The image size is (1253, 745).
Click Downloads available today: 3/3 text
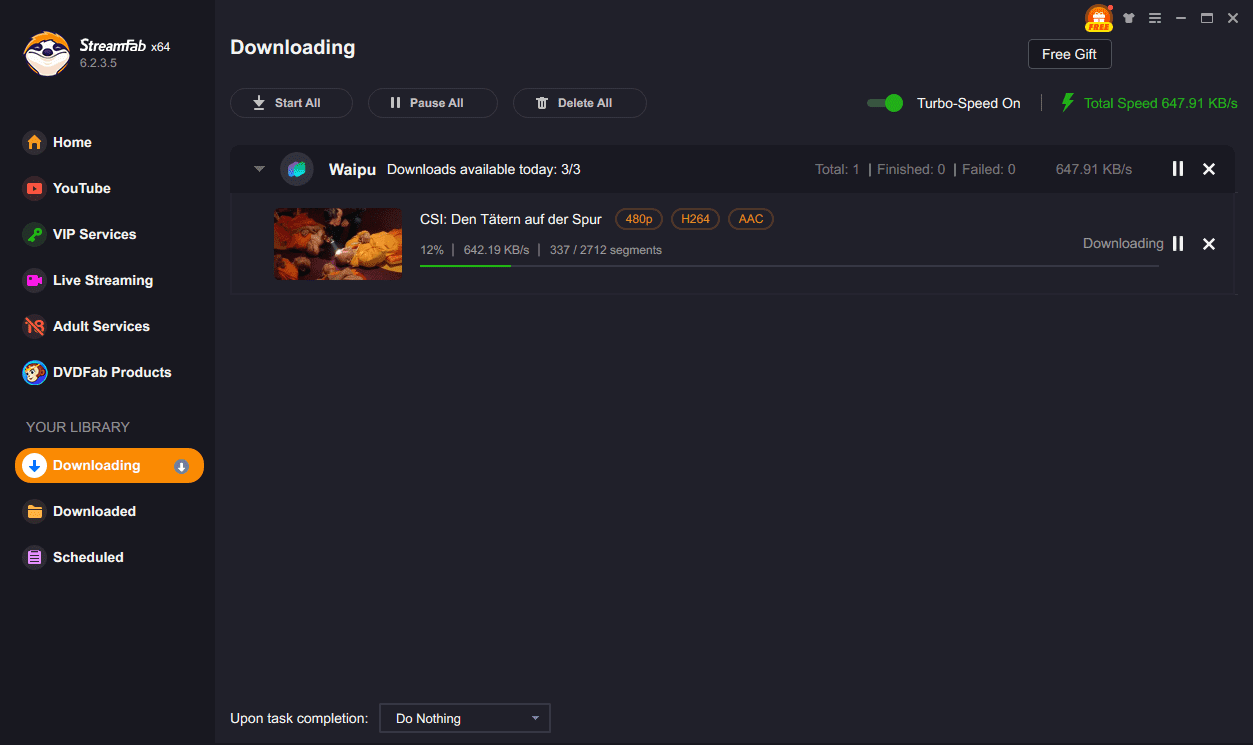484,169
